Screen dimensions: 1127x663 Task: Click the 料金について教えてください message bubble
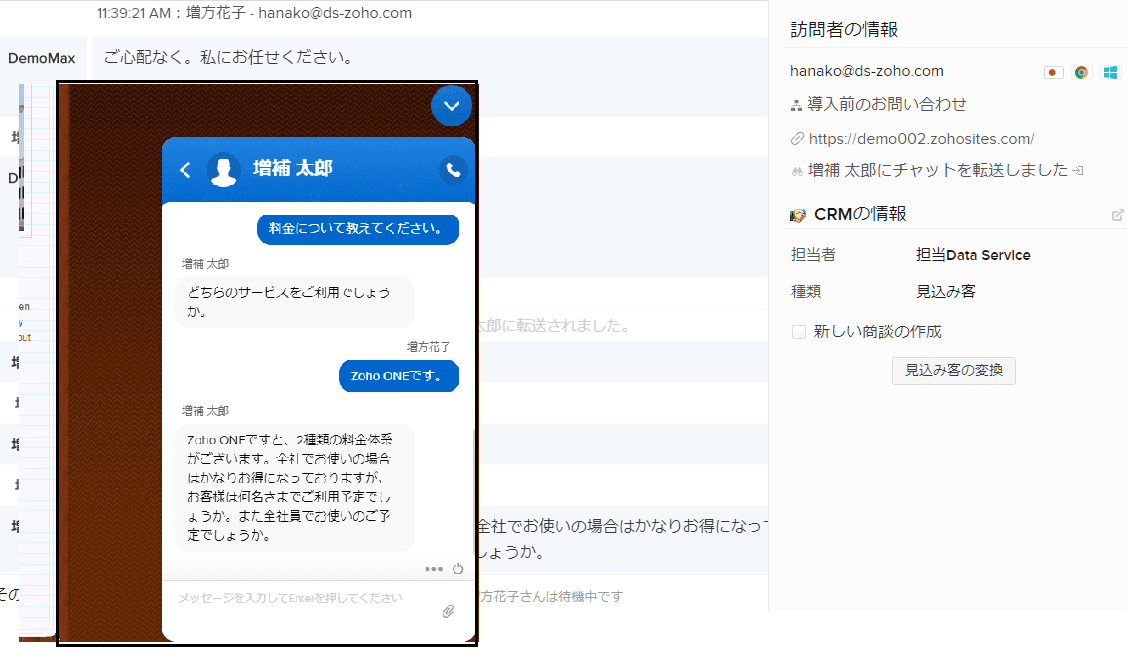[357, 228]
